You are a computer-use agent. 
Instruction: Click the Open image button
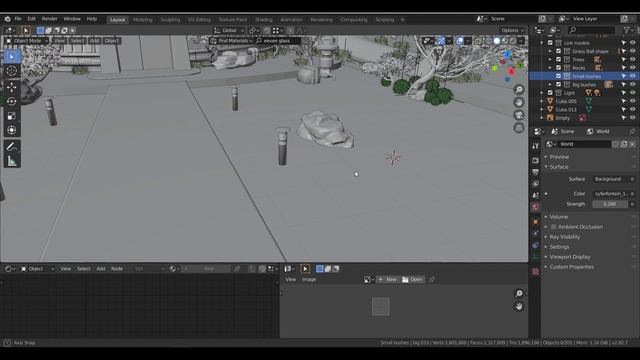pyautogui.click(x=412, y=280)
